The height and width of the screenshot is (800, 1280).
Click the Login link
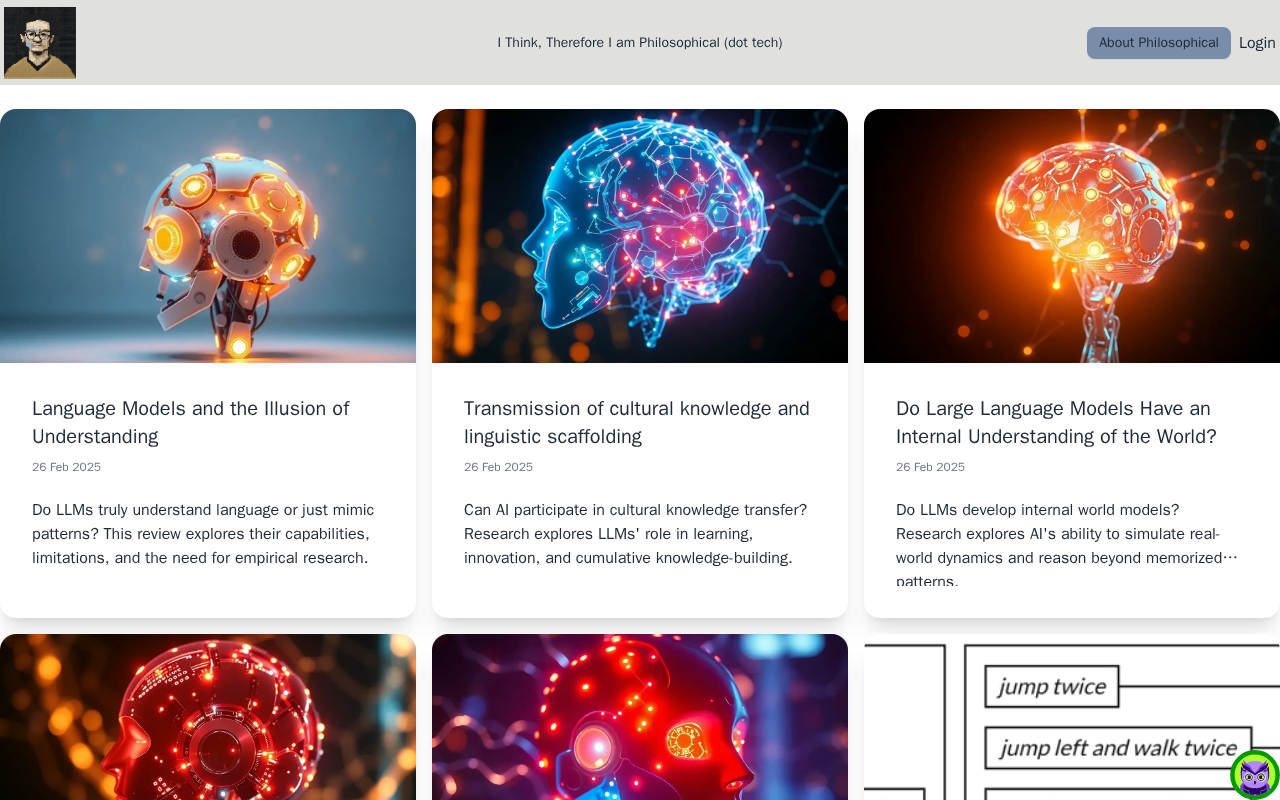point(1257,43)
